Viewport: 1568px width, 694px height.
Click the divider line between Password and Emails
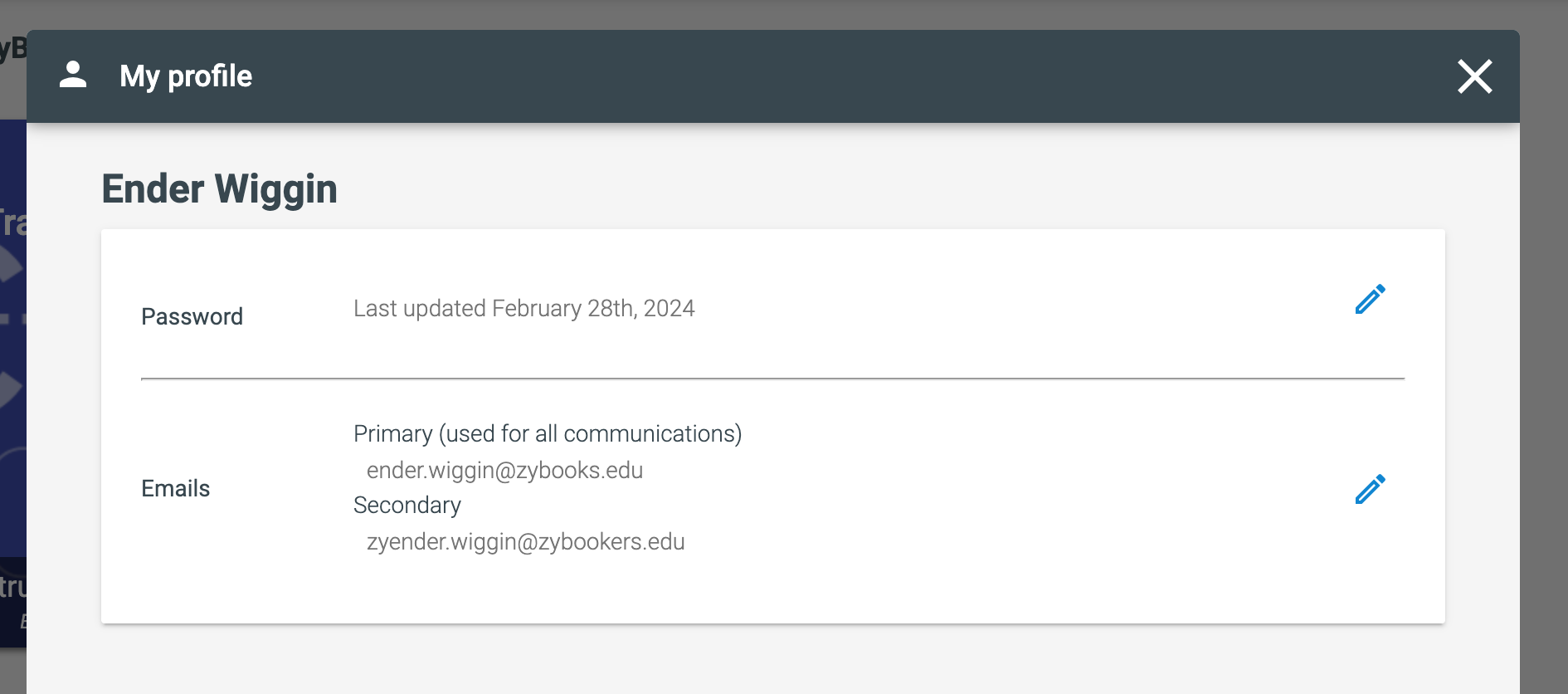point(772,379)
